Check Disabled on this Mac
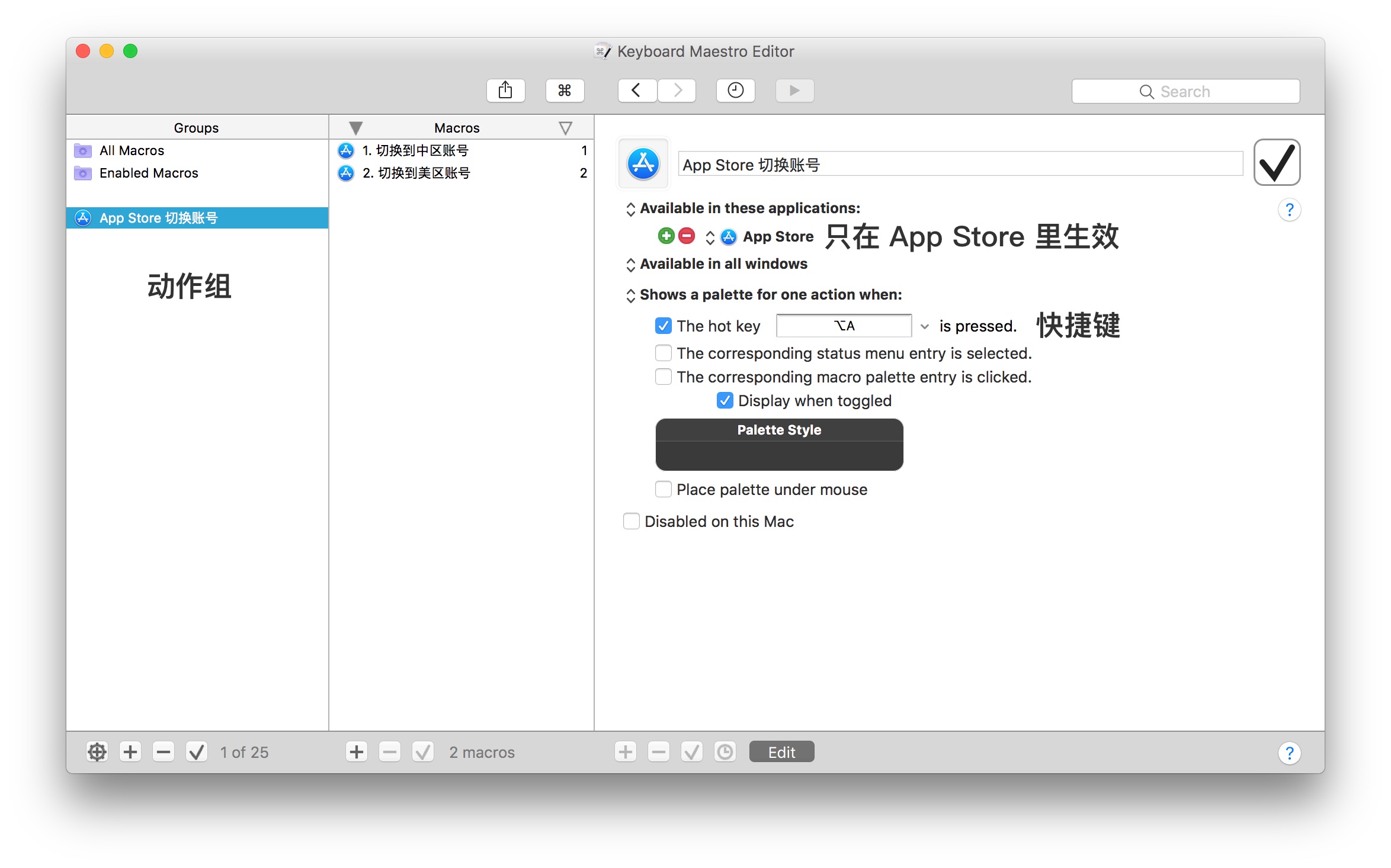 coord(632,521)
